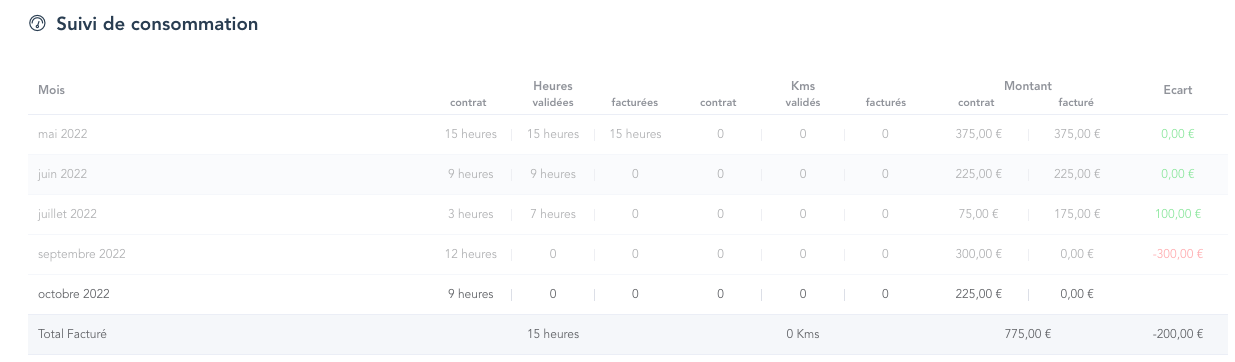Open the mai 2022 row
1235x362 pixels.
(627, 134)
